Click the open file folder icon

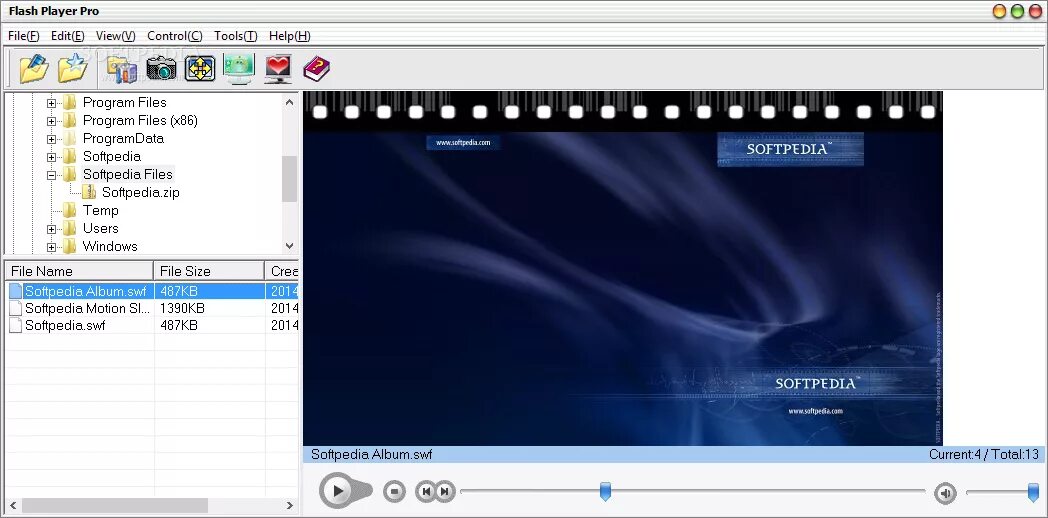(34, 68)
